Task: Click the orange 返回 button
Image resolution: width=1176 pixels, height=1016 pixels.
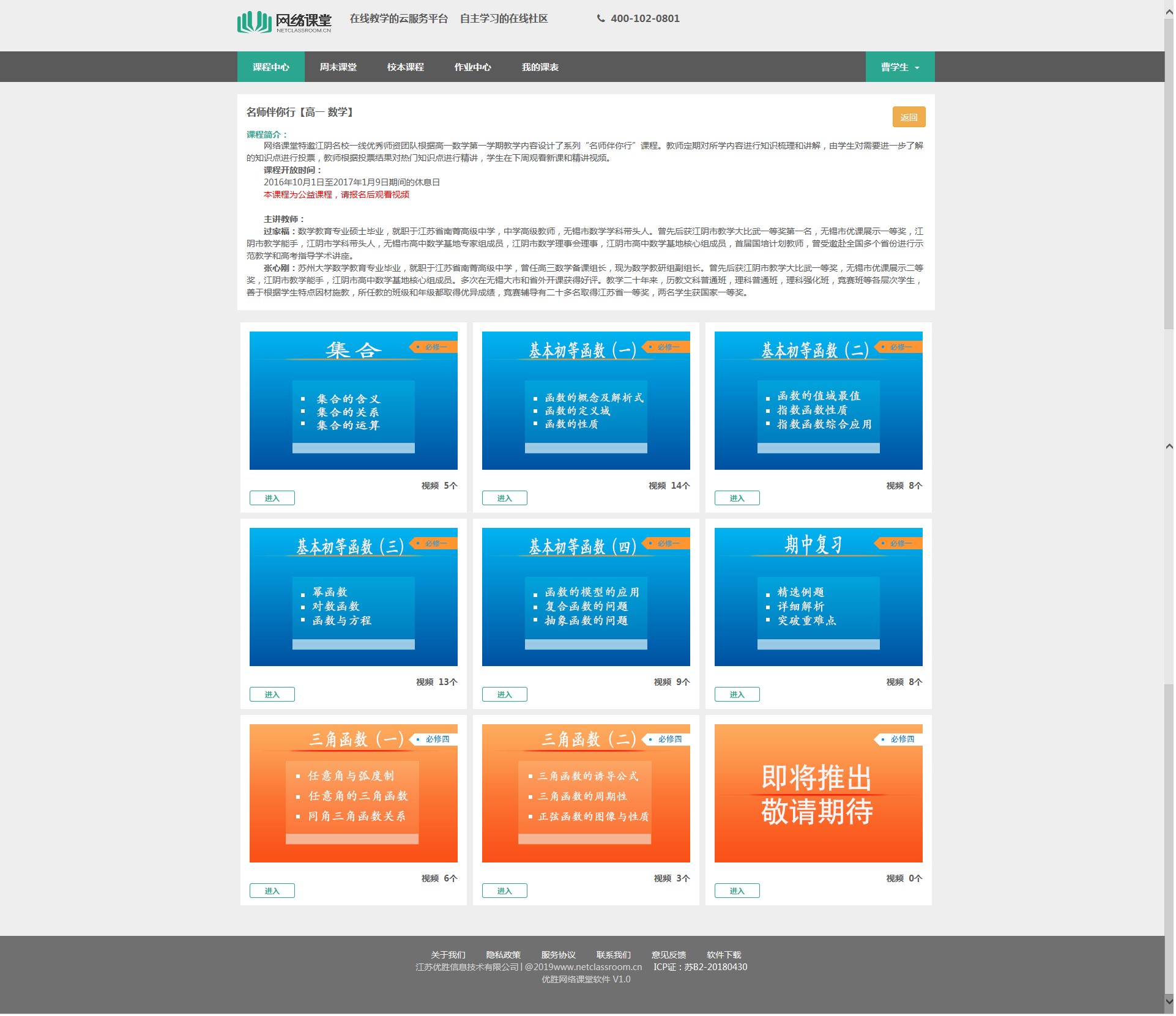Action: [908, 117]
